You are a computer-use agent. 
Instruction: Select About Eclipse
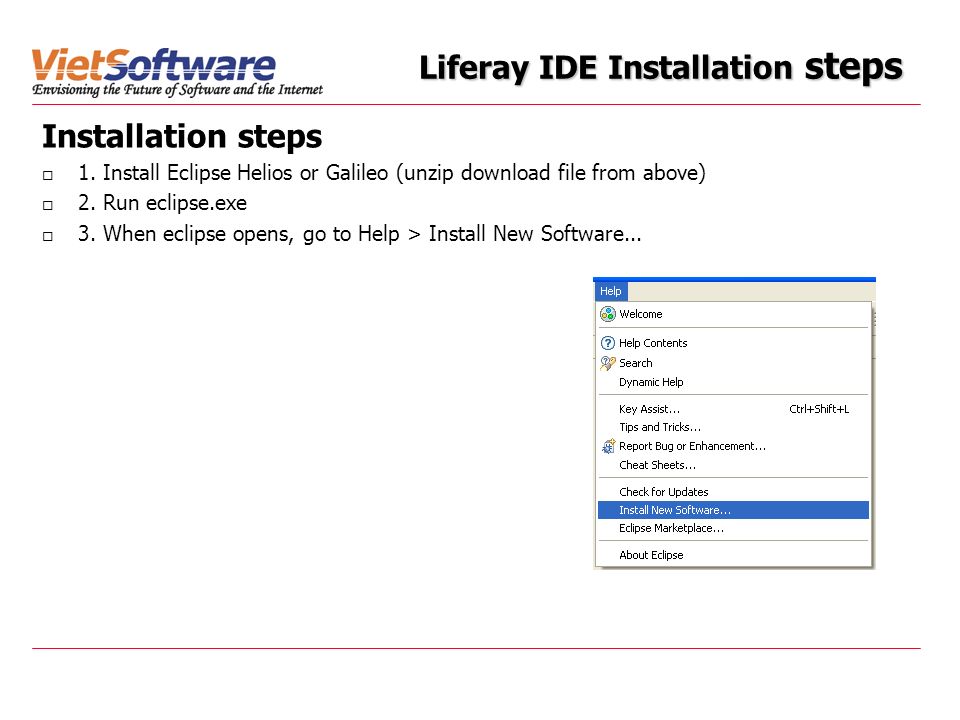(x=733, y=555)
